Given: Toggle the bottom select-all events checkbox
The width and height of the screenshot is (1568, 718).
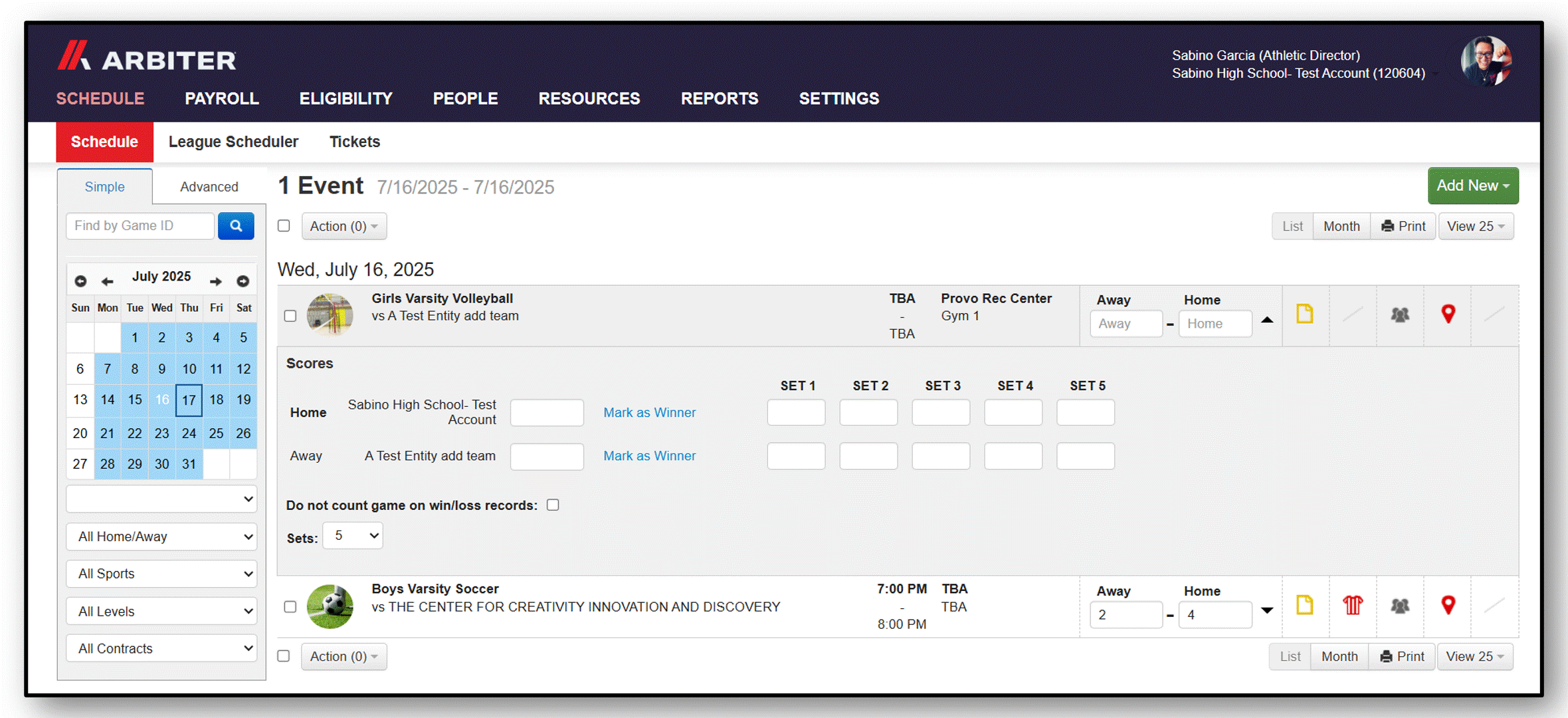Looking at the screenshot, I should pos(284,656).
